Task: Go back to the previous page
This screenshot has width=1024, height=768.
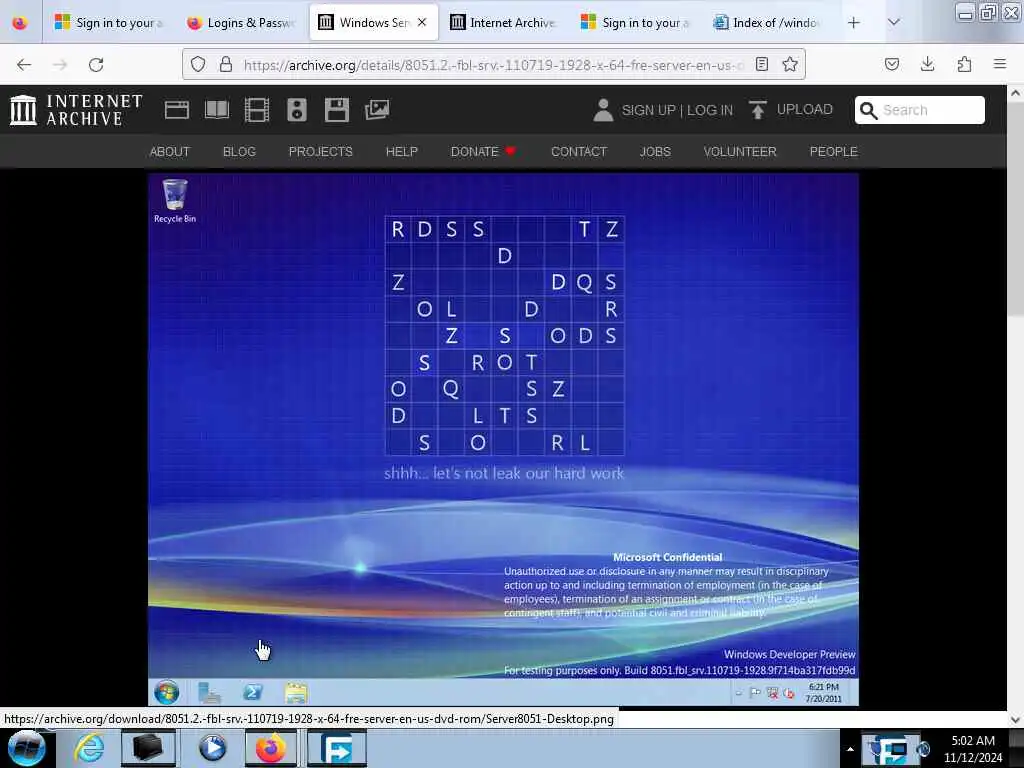Action: tap(24, 65)
